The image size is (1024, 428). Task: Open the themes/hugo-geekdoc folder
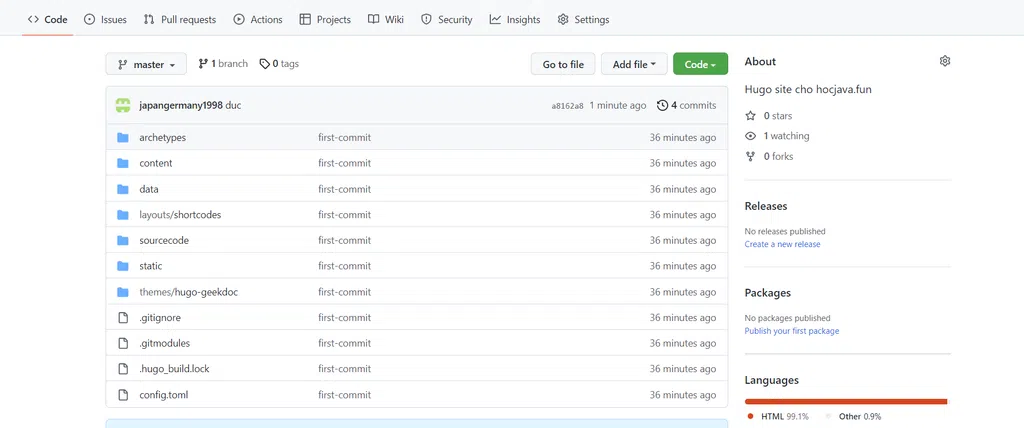click(189, 292)
